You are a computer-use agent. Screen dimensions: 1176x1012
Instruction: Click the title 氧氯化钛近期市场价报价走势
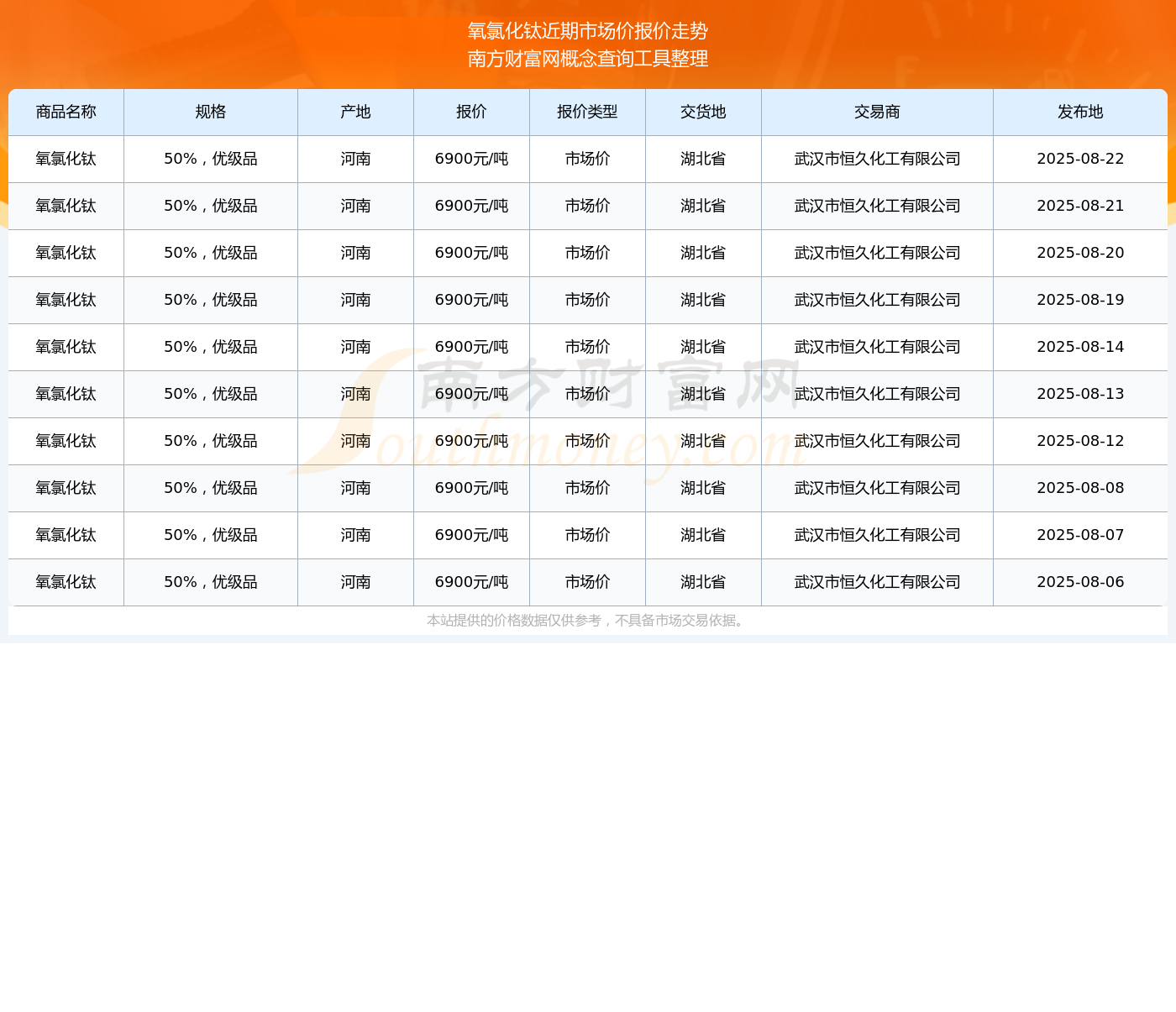click(x=588, y=31)
